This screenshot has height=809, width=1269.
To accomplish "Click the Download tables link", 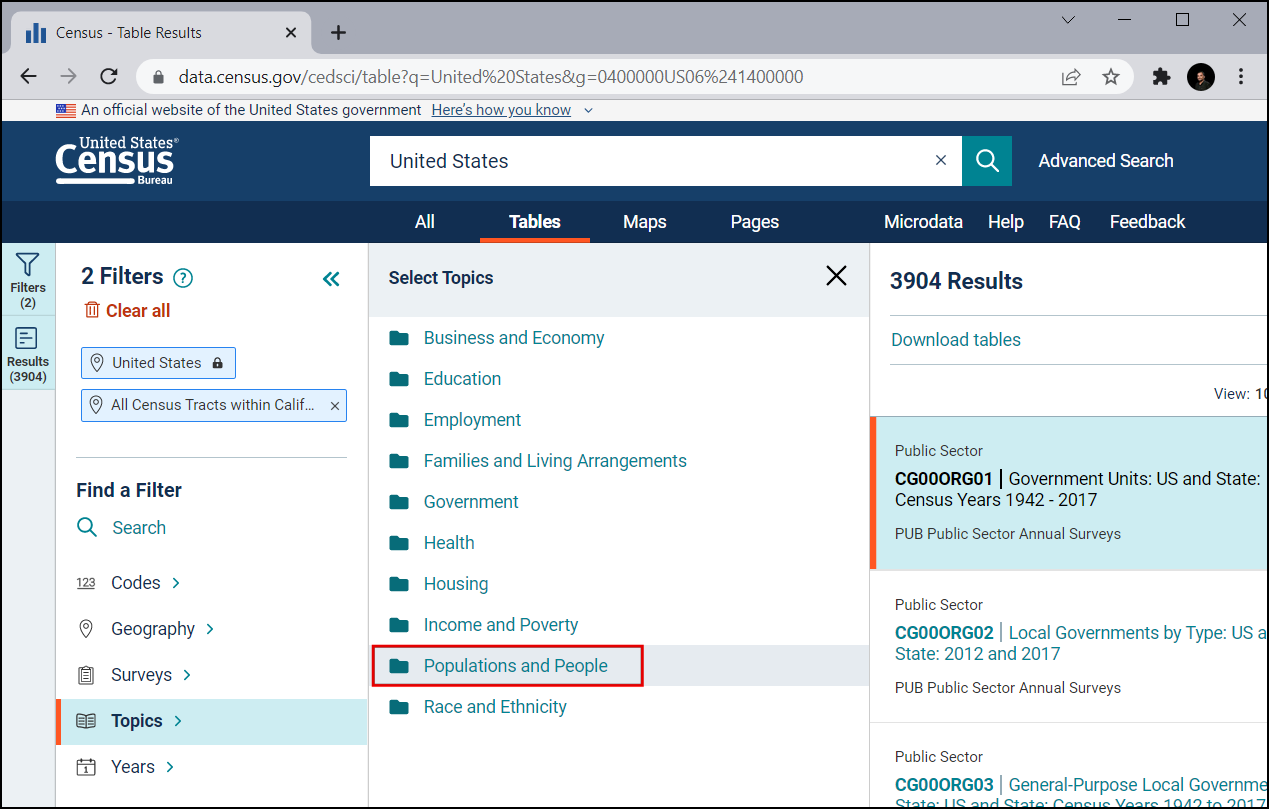I will [955, 340].
